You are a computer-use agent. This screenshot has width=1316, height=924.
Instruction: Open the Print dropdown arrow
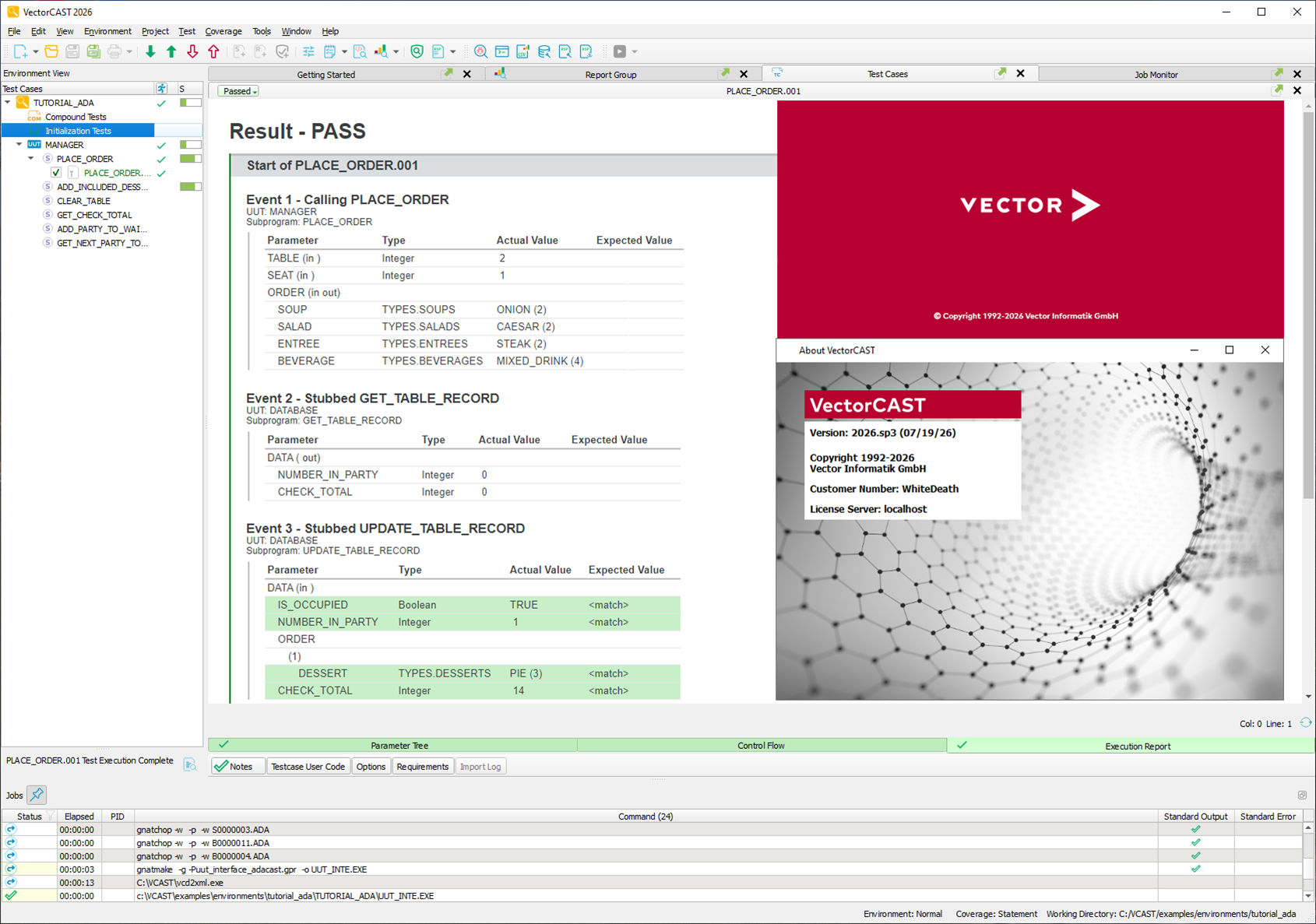pyautogui.click(x=129, y=52)
